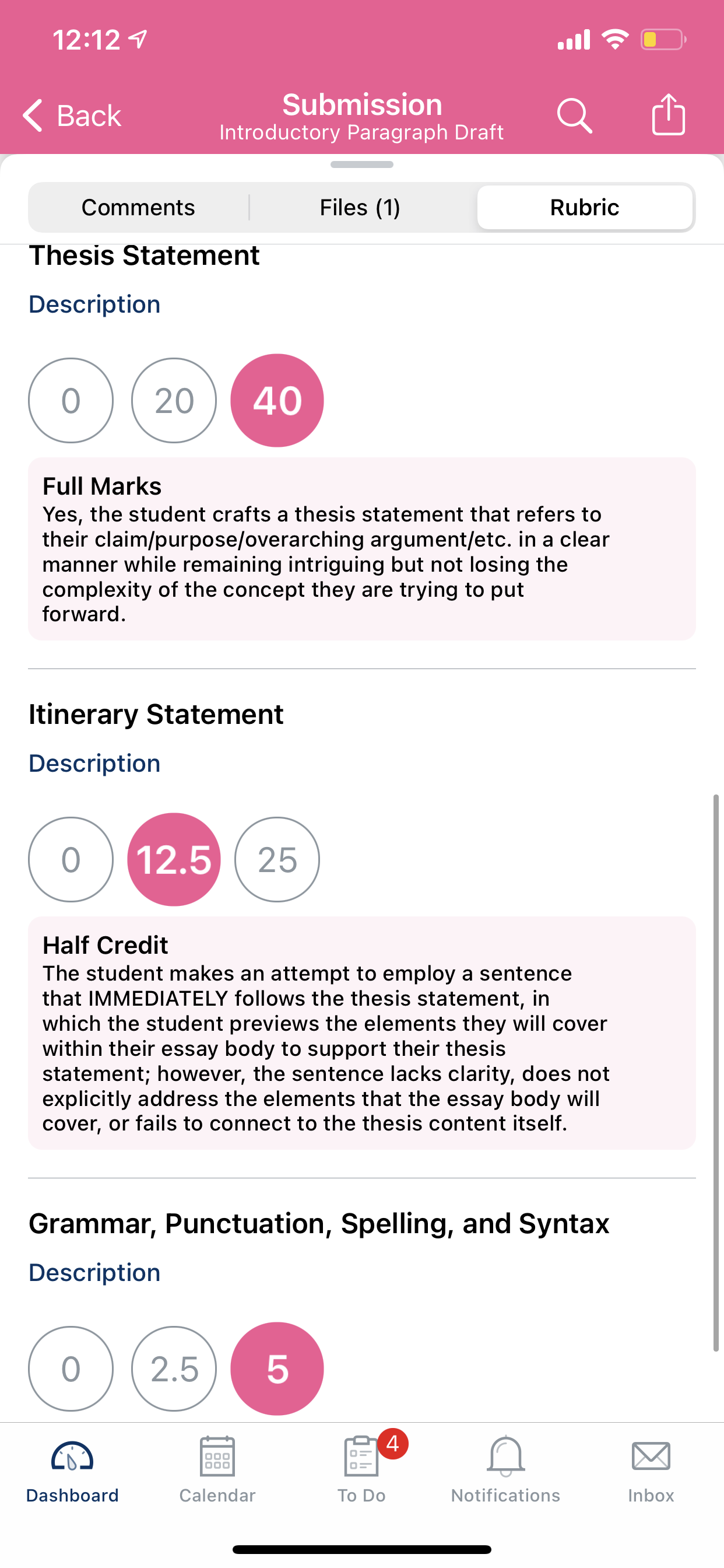Open the share sheet icon
724x1568 pixels.
click(668, 114)
